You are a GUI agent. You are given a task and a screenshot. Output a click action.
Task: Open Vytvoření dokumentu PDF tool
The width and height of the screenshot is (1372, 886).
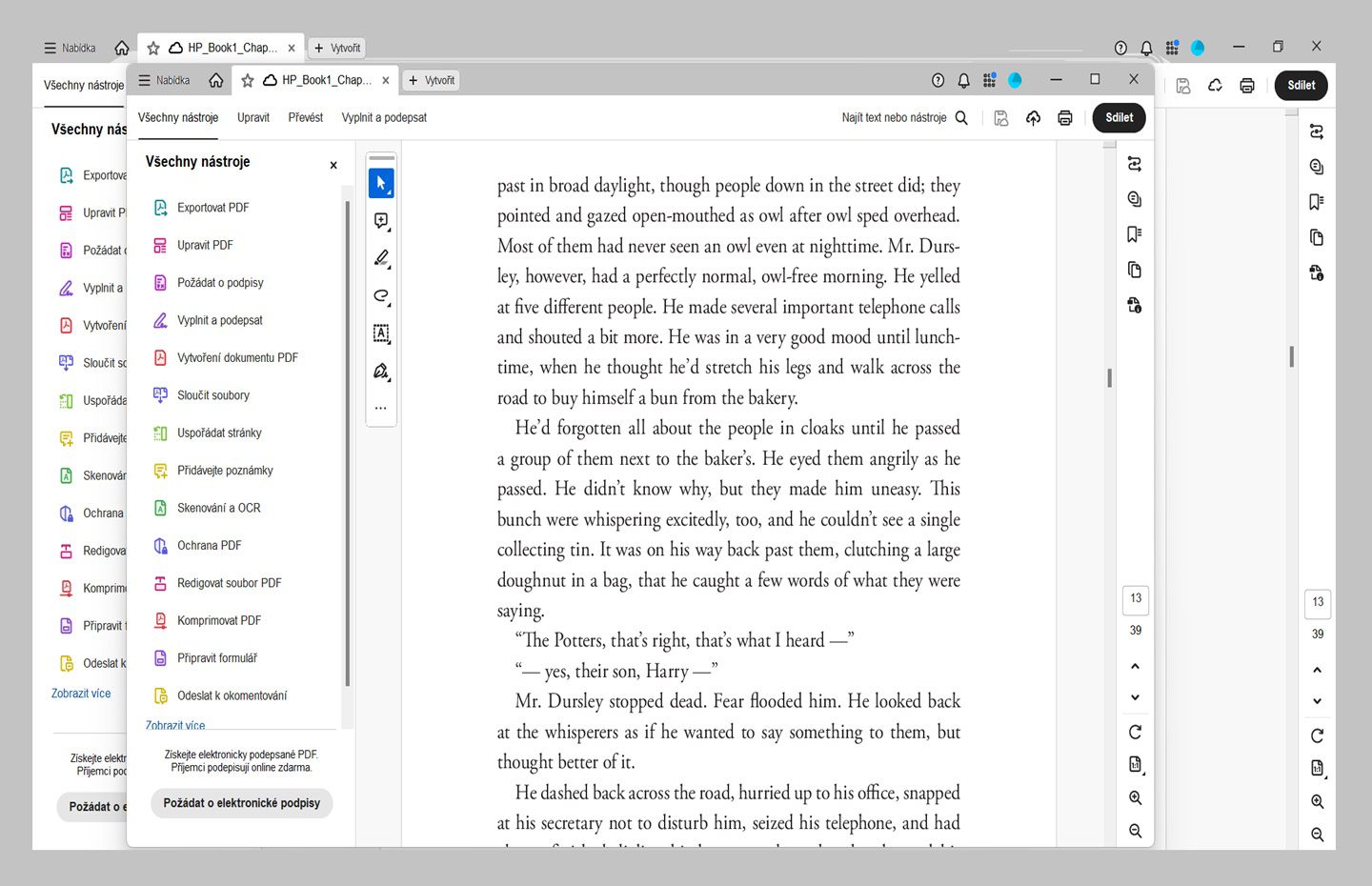(226, 358)
